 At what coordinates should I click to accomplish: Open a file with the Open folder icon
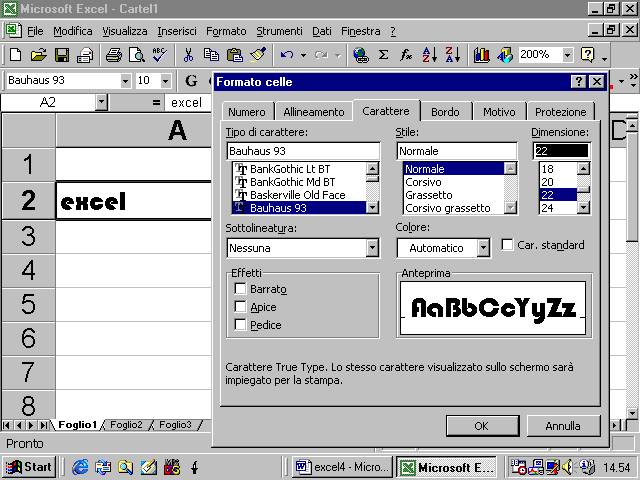click(38, 55)
